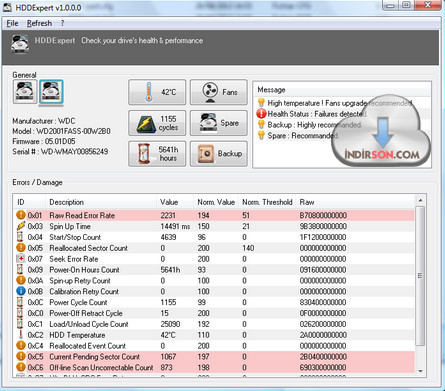Click the 5641h hours button

pos(157,154)
